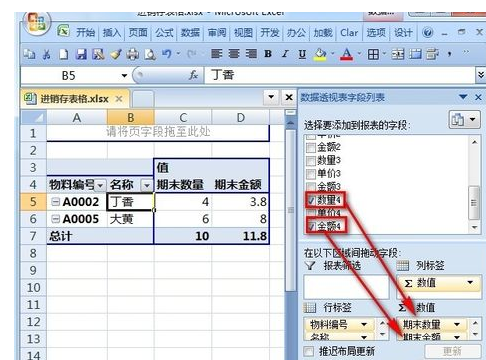Image resolution: width=486 pixels, height=360 pixels.
Task: Close the pivot table field list pane
Action: (x=478, y=97)
